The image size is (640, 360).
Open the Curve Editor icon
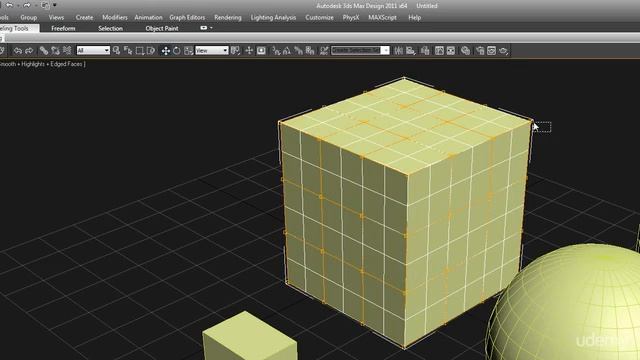point(439,51)
